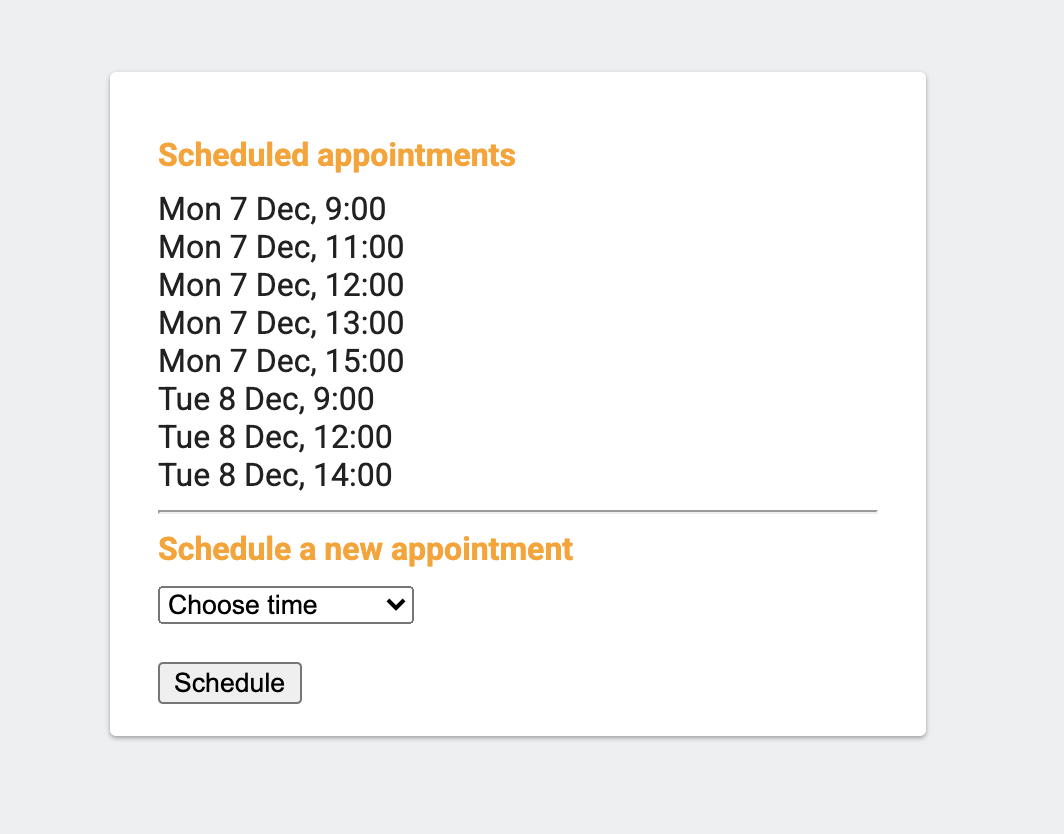The height and width of the screenshot is (834, 1064).
Task: Click the Schedule a new appointment heading
Action: coord(365,549)
